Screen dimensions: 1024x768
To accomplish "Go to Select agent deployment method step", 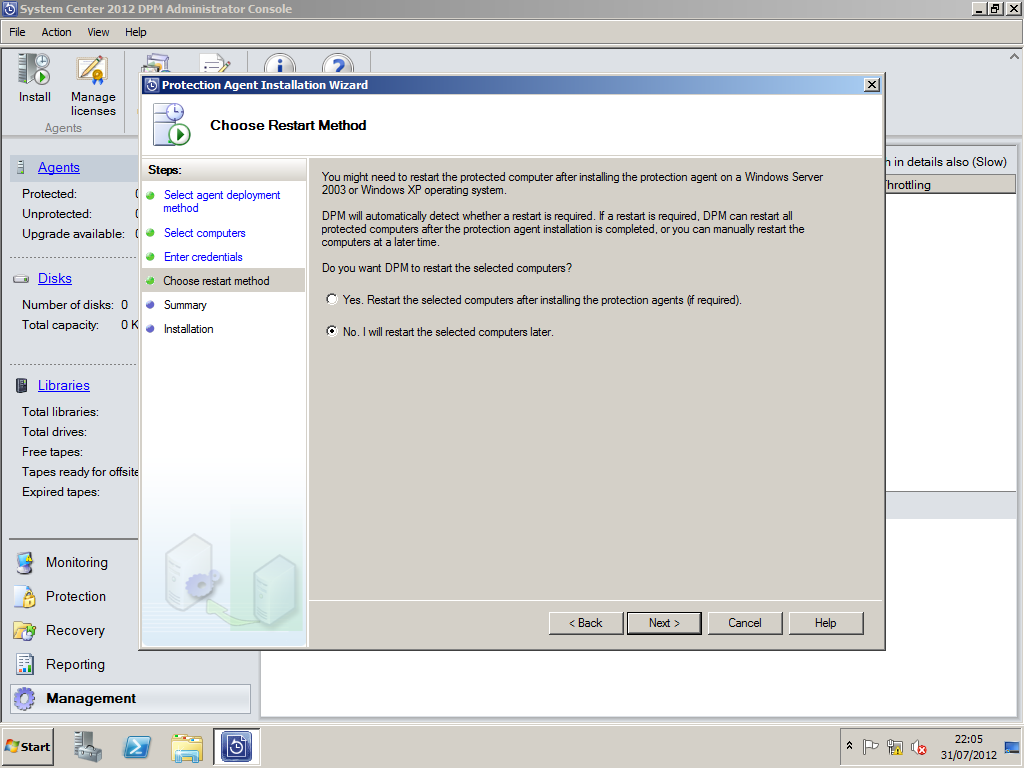I will [222, 201].
